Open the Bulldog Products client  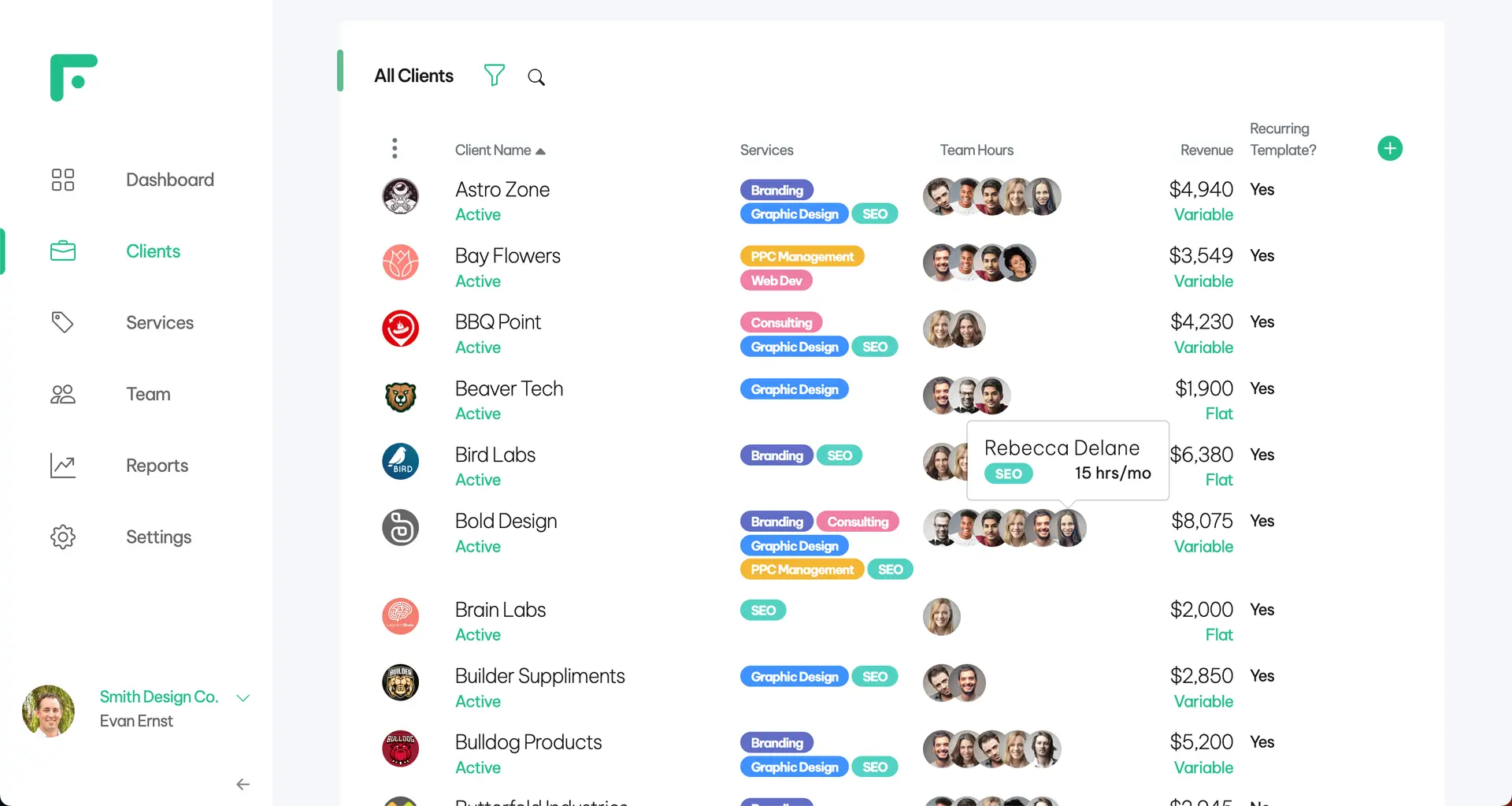[528, 742]
